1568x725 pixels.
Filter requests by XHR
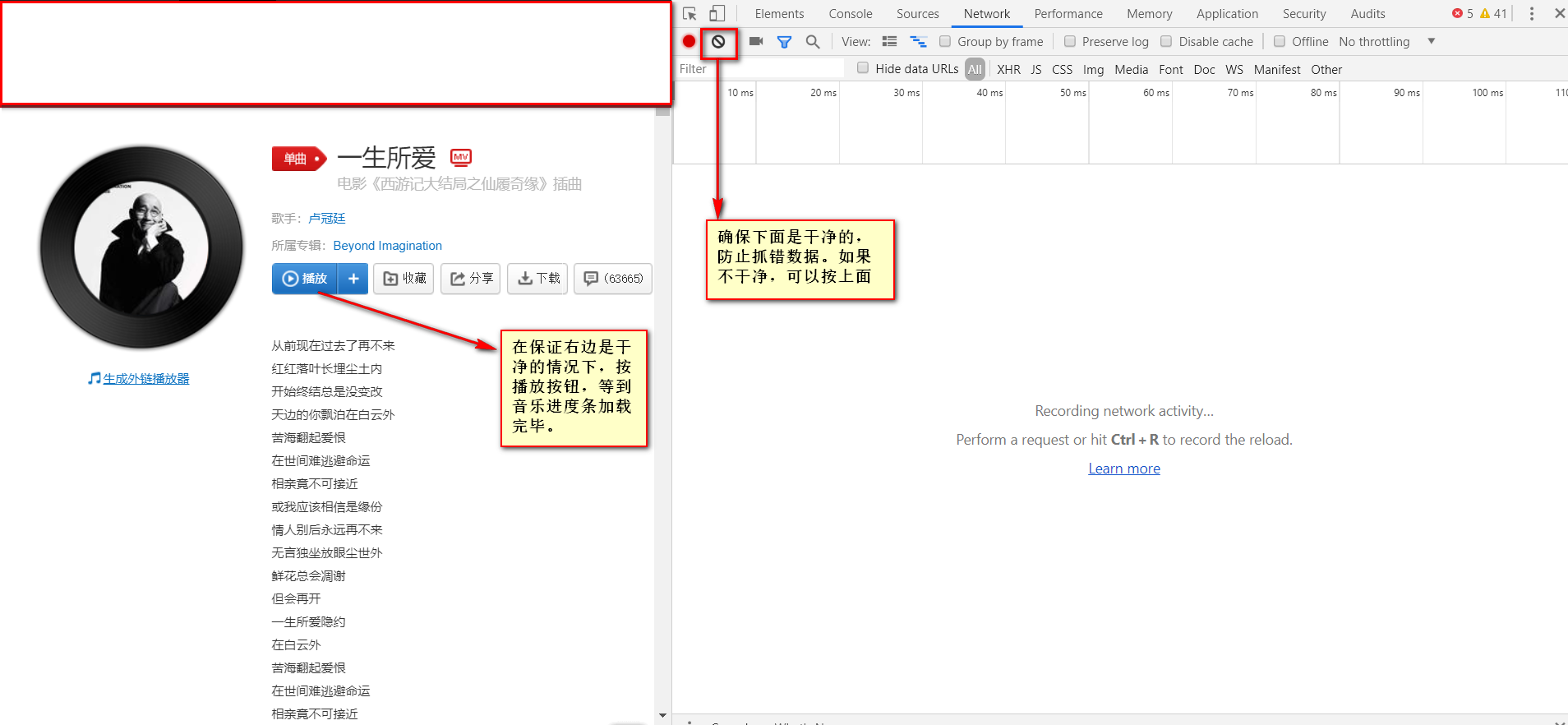1008,70
